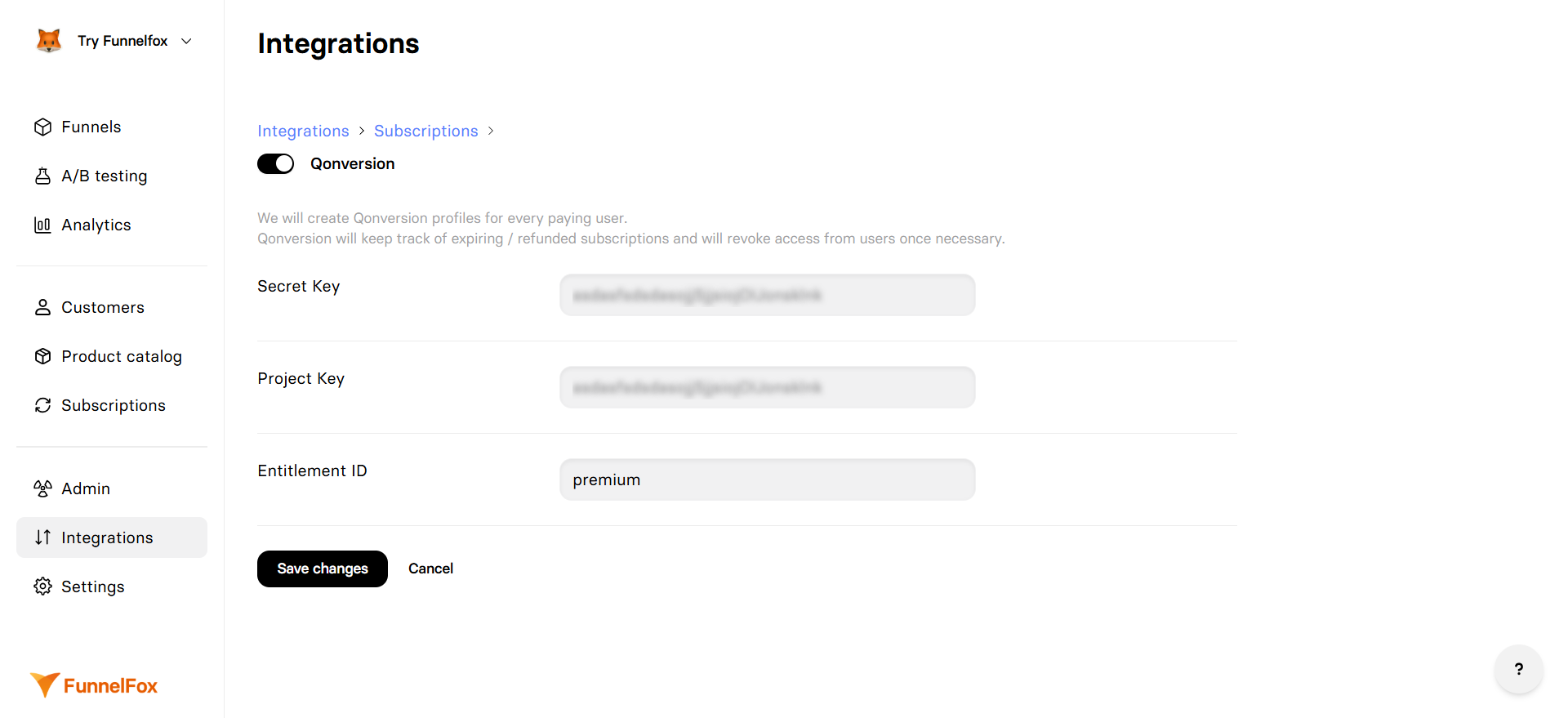Open the Customers section

click(x=102, y=307)
